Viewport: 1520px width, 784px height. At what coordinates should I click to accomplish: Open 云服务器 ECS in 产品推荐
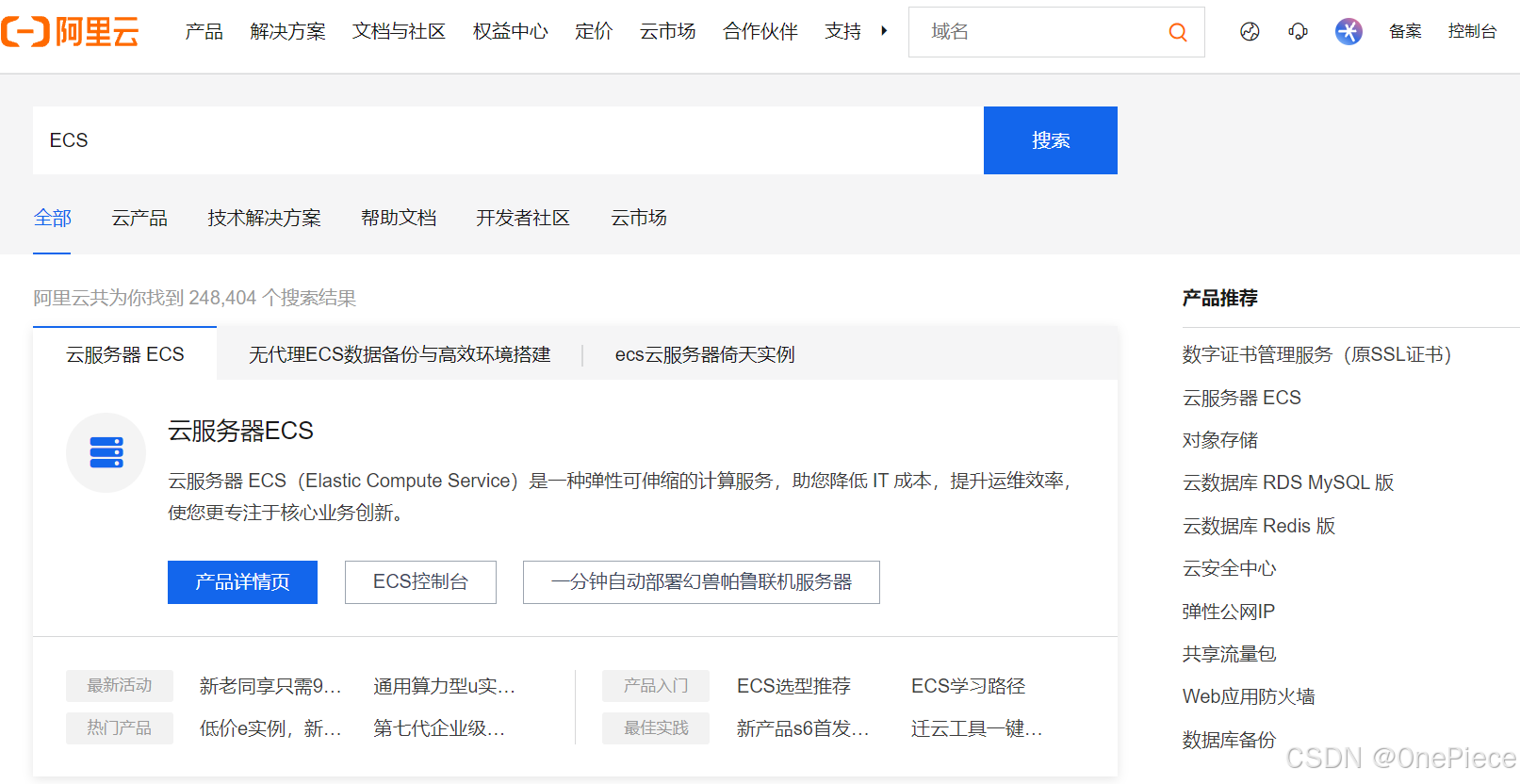coord(1241,398)
